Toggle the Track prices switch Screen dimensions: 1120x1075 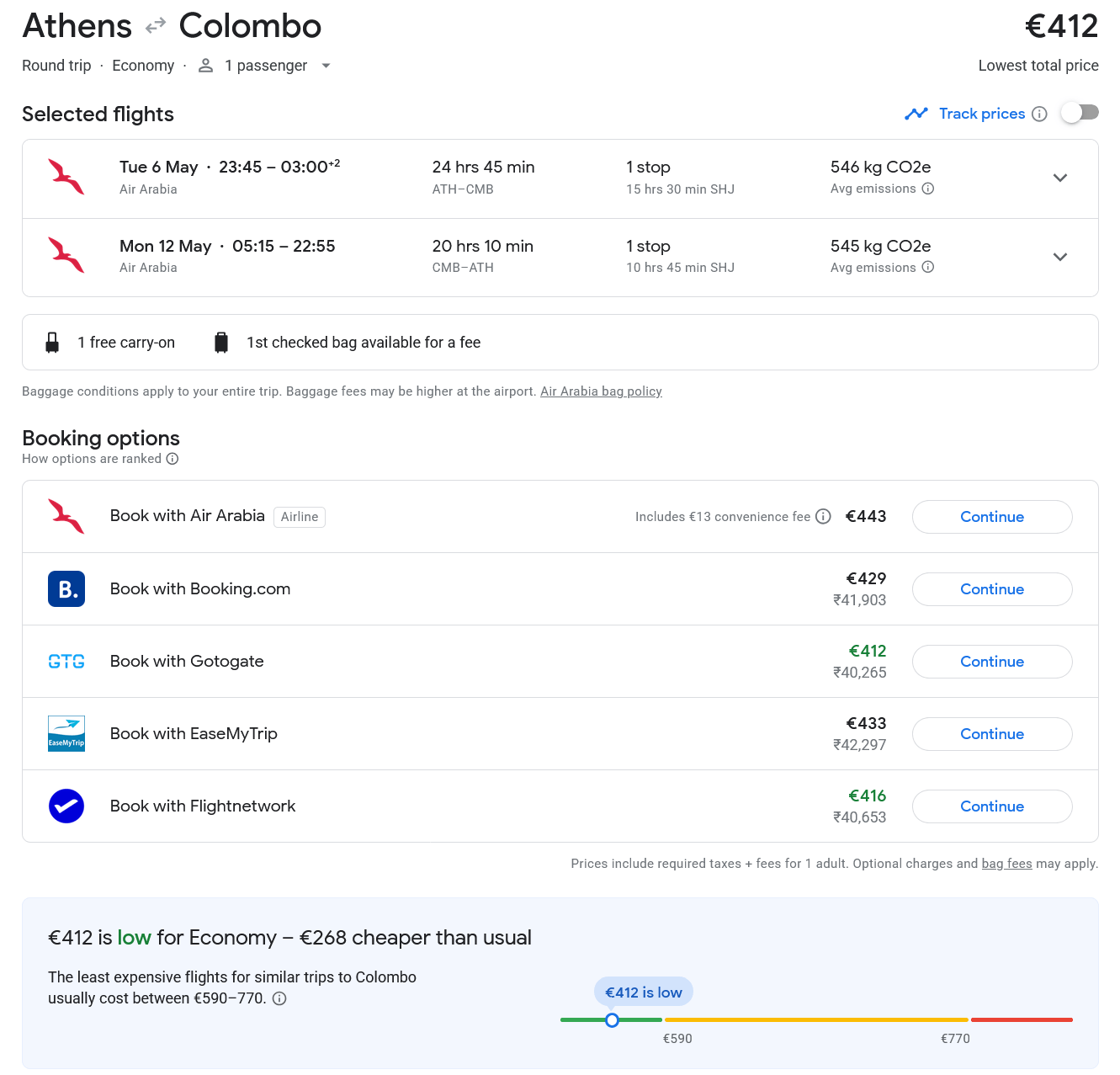coord(1080,113)
